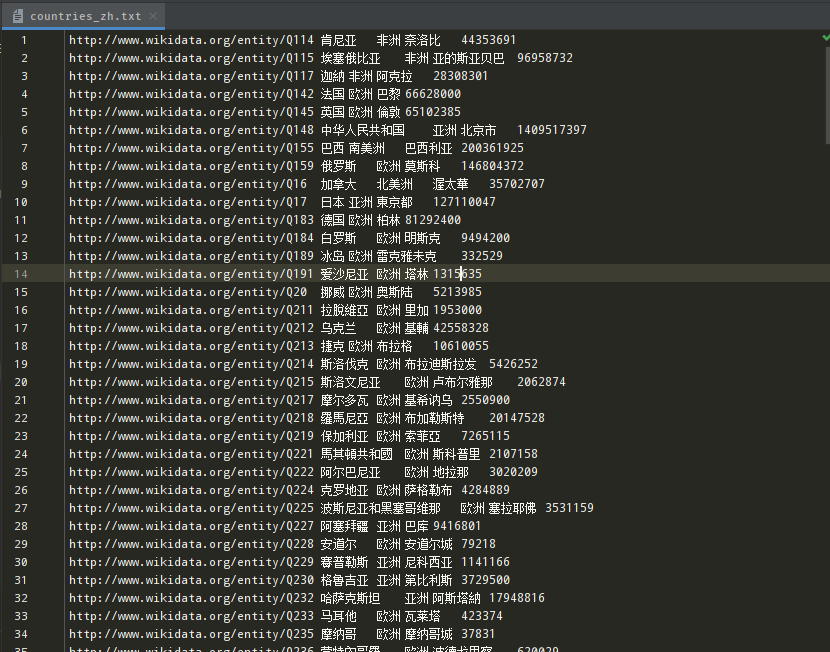Screen dimensions: 830x652
Task: Click the URL ending in Q225
Action: [191, 508]
